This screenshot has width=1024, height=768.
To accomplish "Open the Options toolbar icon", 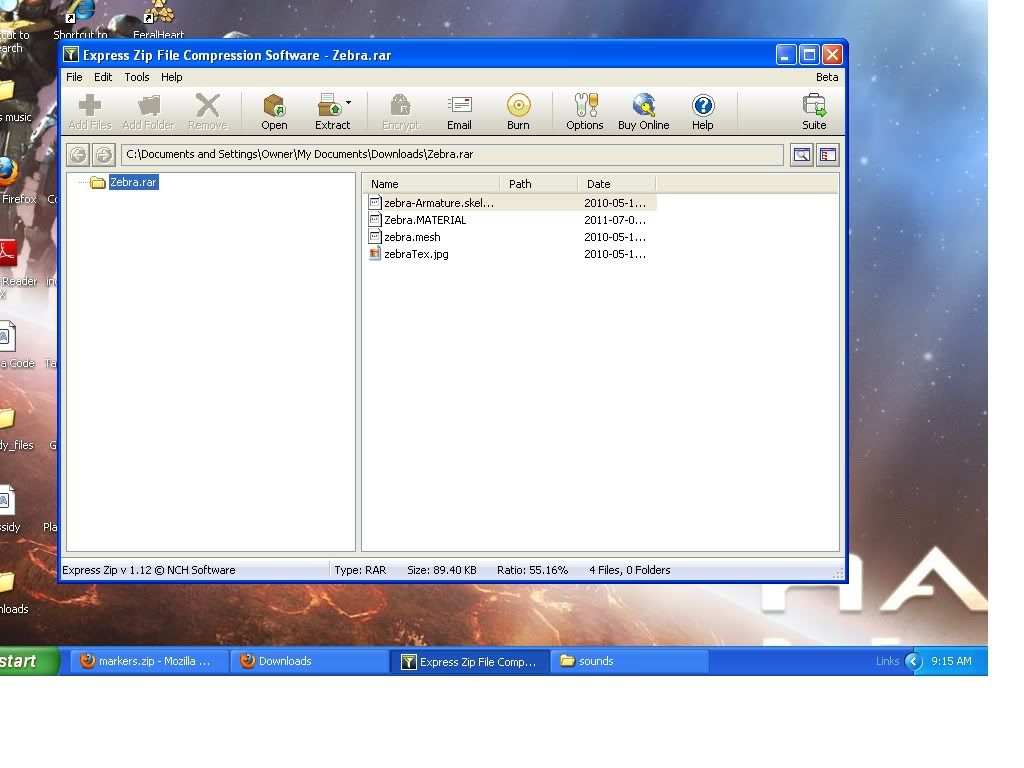I will point(584,112).
